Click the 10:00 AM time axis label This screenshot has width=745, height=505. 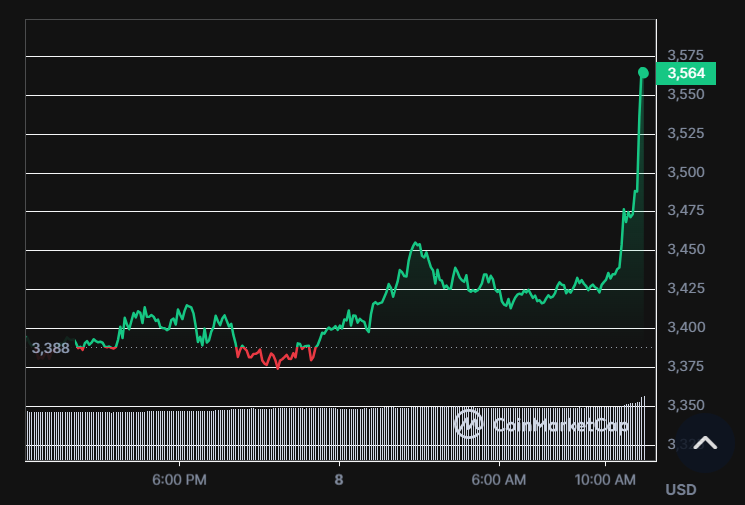[x=606, y=480]
